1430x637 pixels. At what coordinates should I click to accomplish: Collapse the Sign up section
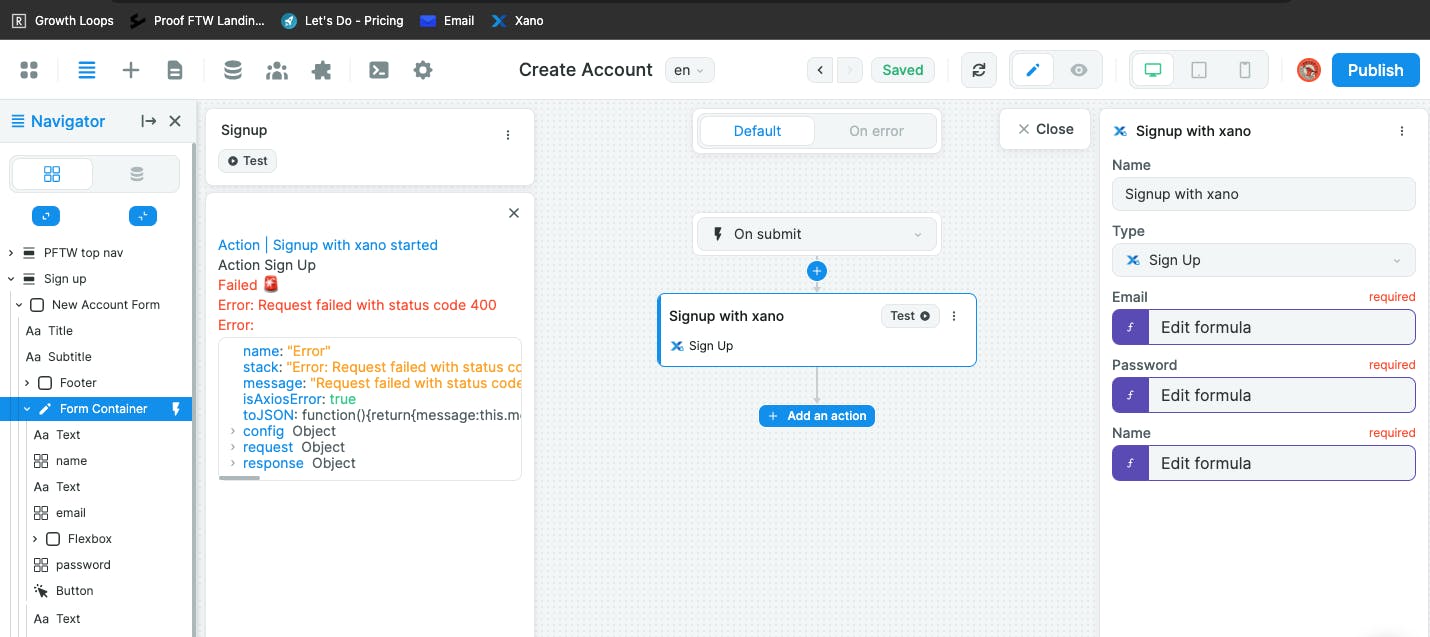(10, 279)
